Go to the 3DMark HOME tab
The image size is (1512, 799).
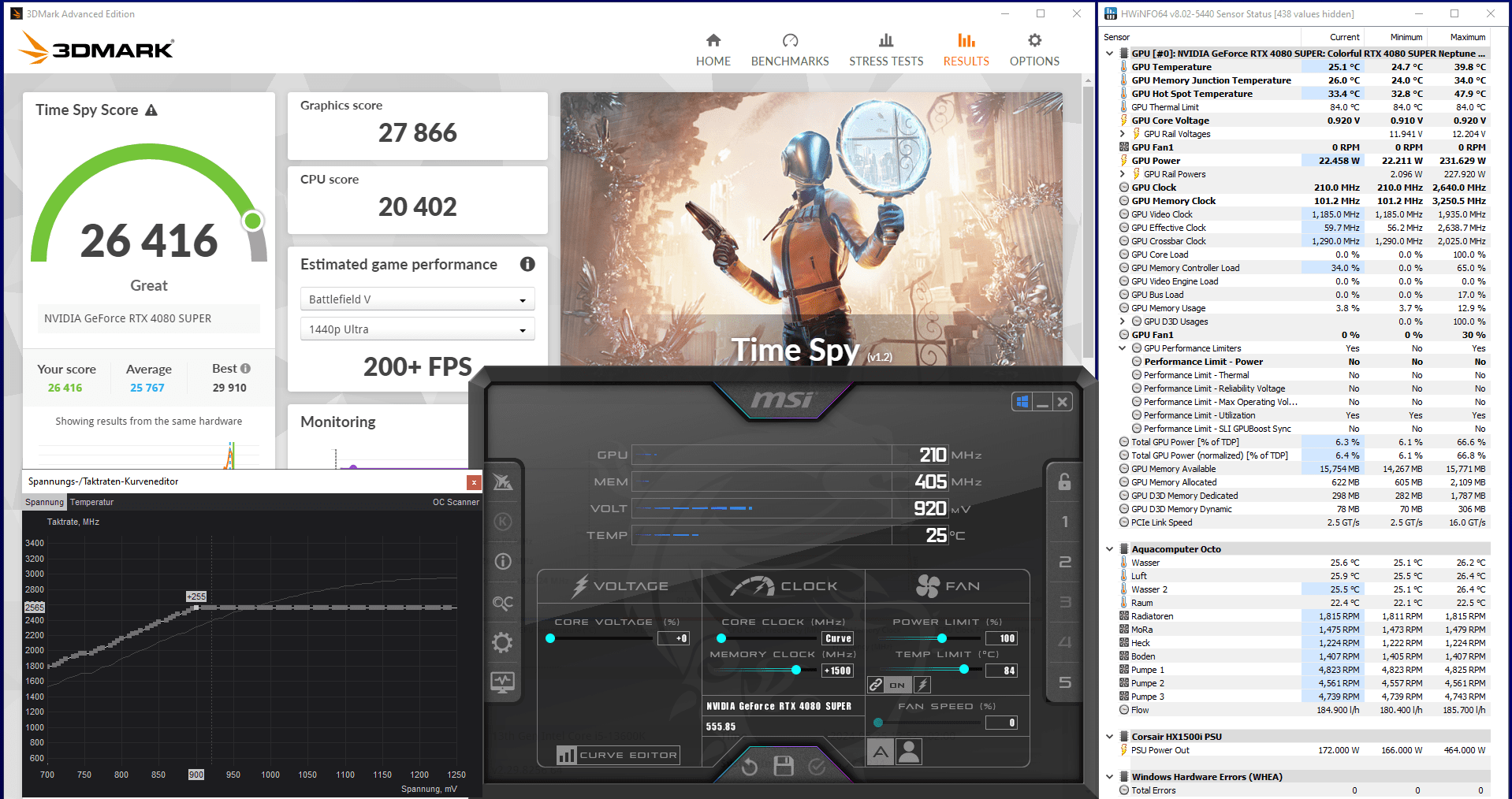click(713, 50)
